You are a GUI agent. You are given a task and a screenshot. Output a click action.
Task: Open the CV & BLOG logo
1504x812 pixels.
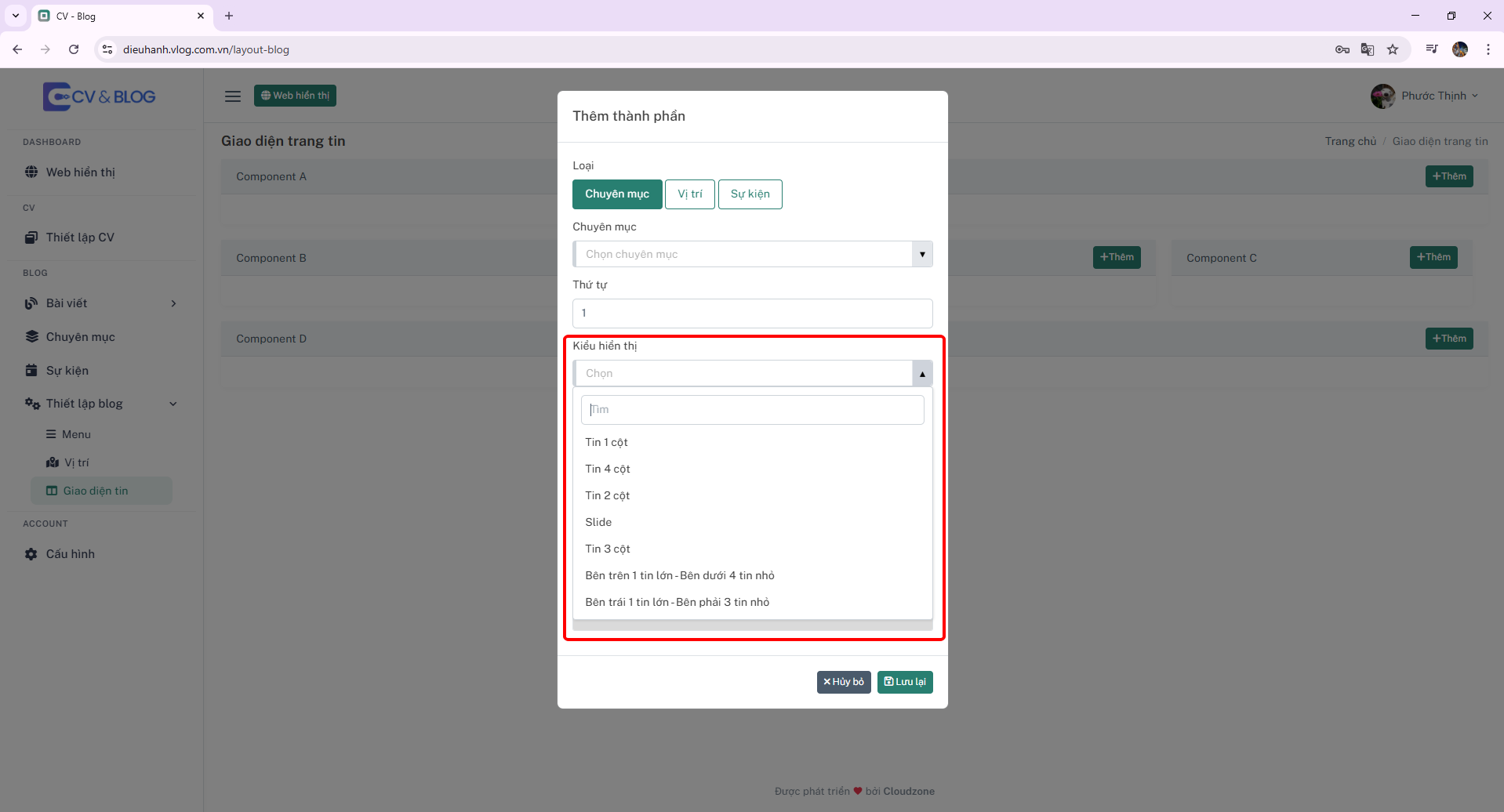pyautogui.click(x=100, y=96)
